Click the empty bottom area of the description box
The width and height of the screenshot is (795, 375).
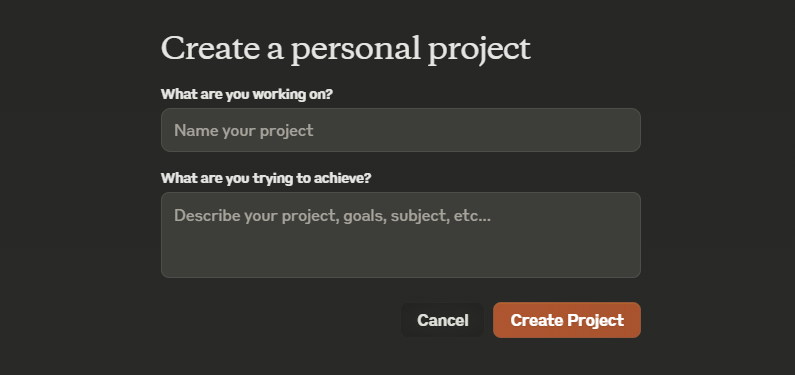(x=401, y=256)
